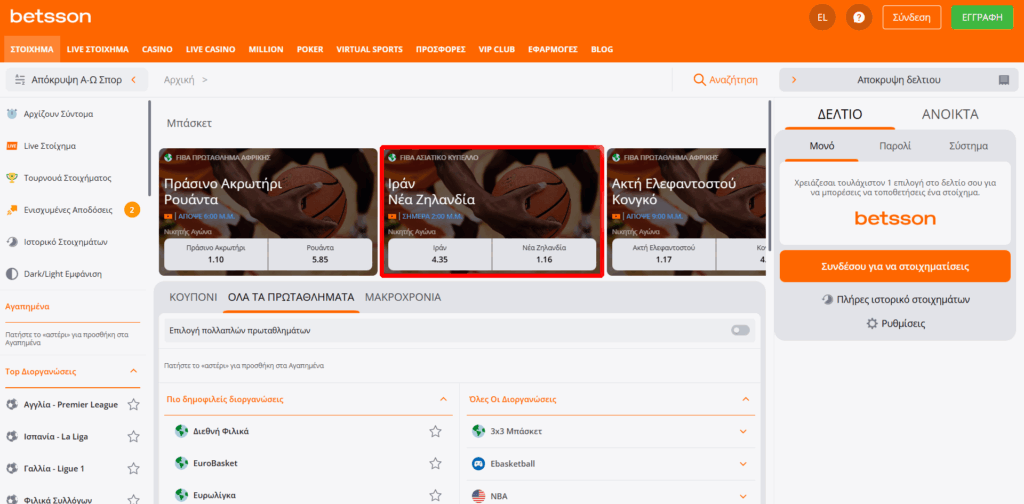1024x504 pixels.
Task: Collapse sports list with Απόκρυψη Α-Ω Σπορ arrow
Action: (133, 80)
